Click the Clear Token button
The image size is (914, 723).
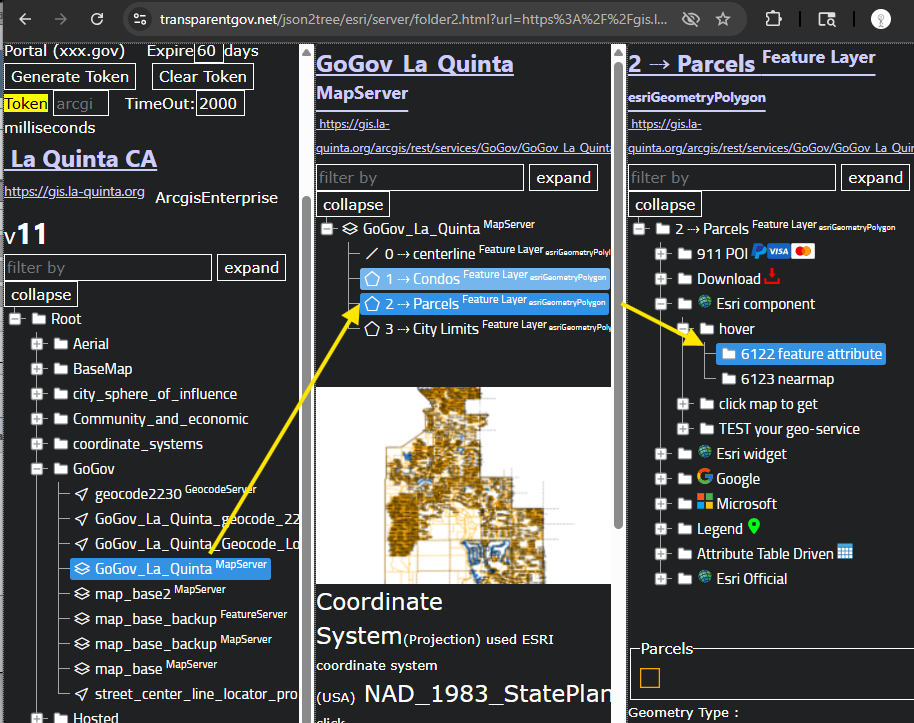pos(203,77)
